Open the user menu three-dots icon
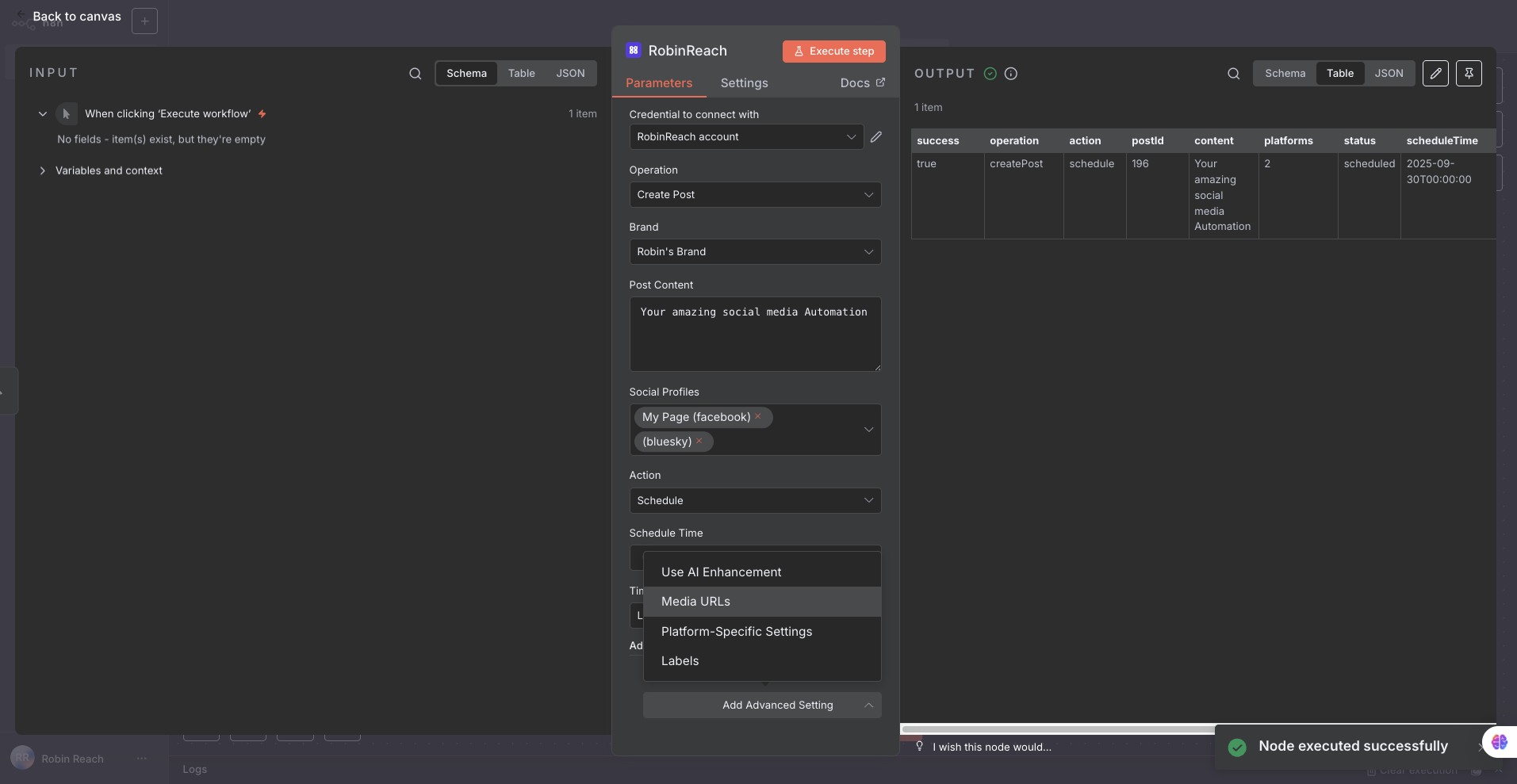The width and height of the screenshot is (1517, 784). click(x=142, y=759)
